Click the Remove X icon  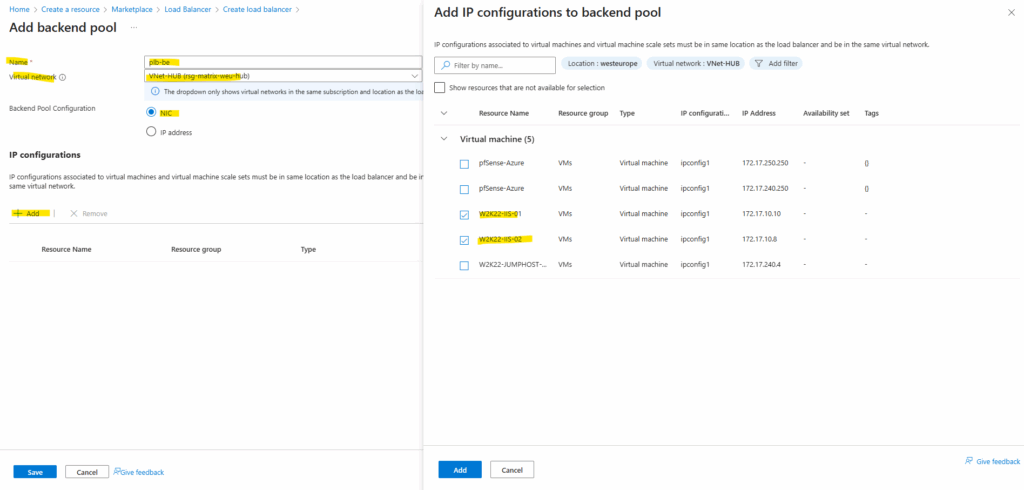(74, 214)
